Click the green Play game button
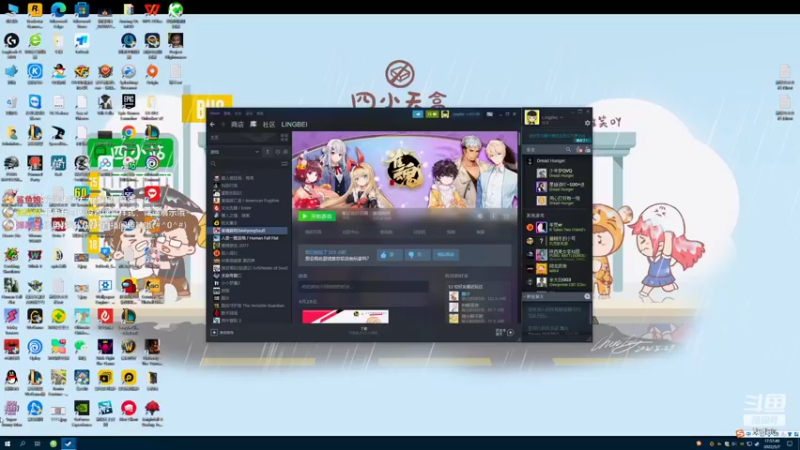800x450 pixels. pyautogui.click(x=317, y=216)
